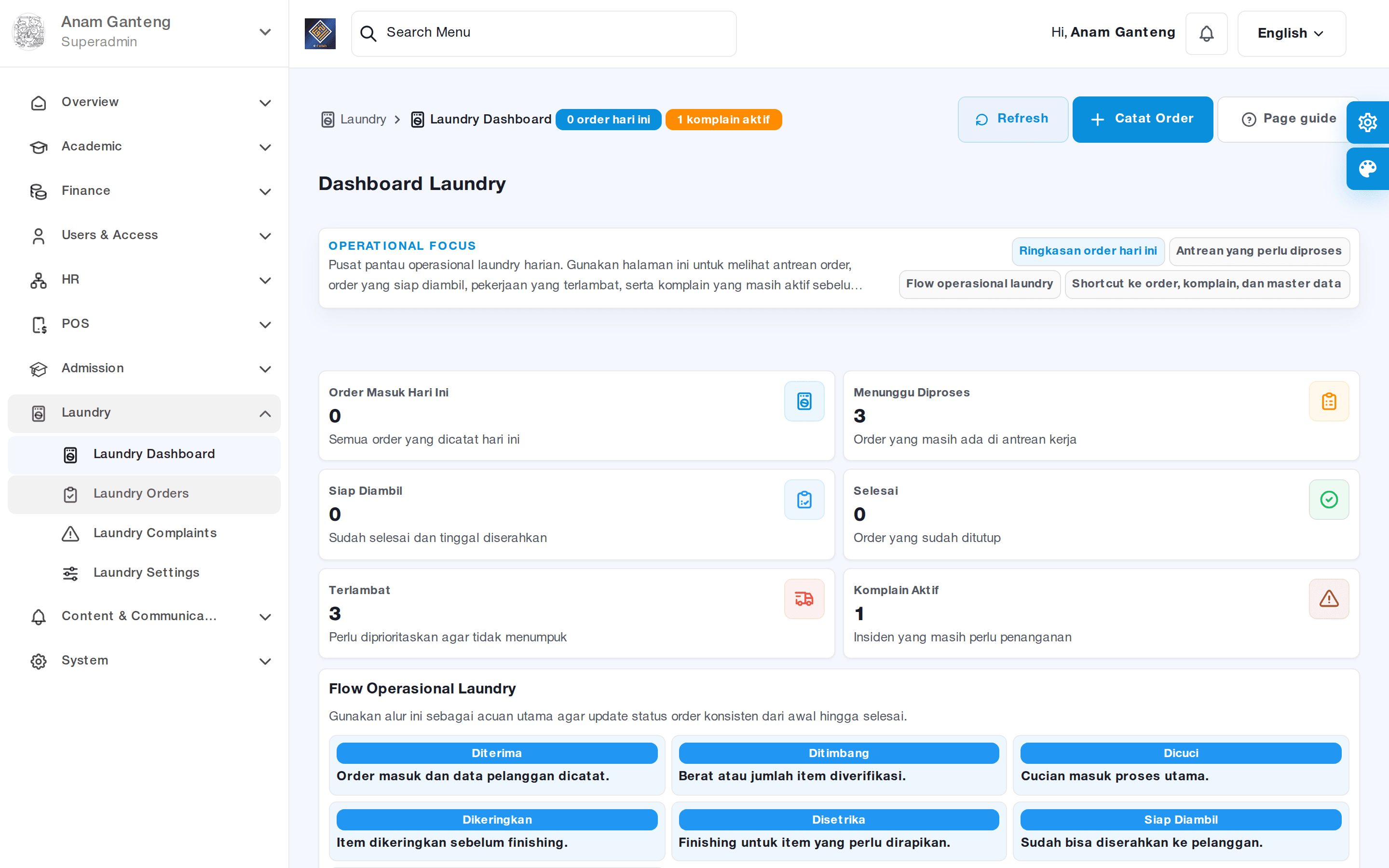Screen dimensions: 1389x868
Task: Click the school logo beside search
Action: [x=320, y=33]
